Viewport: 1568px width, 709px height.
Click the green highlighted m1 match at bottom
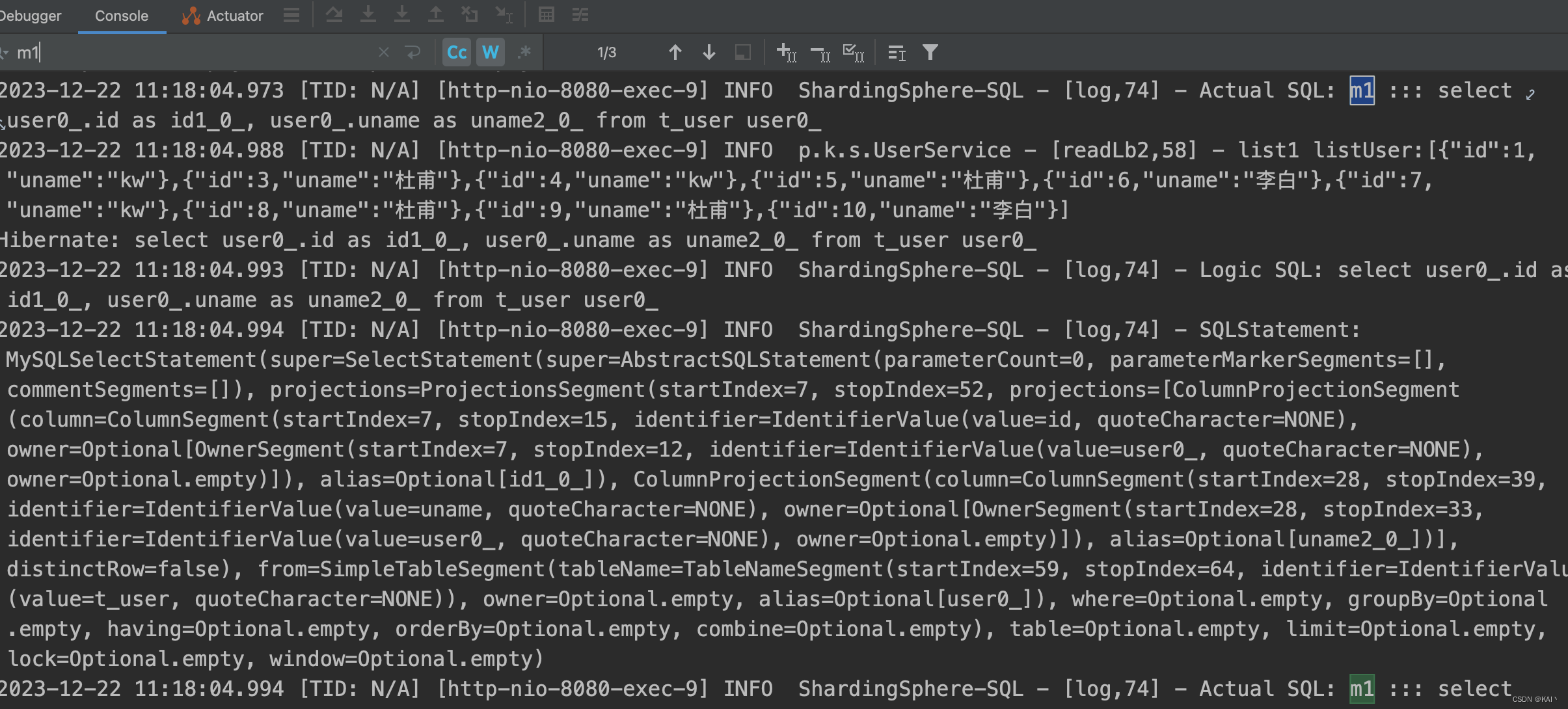pos(1362,689)
